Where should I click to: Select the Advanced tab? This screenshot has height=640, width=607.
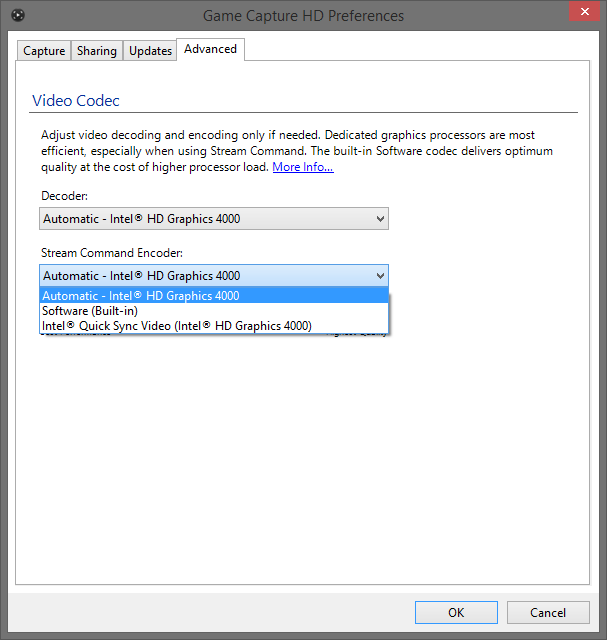[210, 50]
